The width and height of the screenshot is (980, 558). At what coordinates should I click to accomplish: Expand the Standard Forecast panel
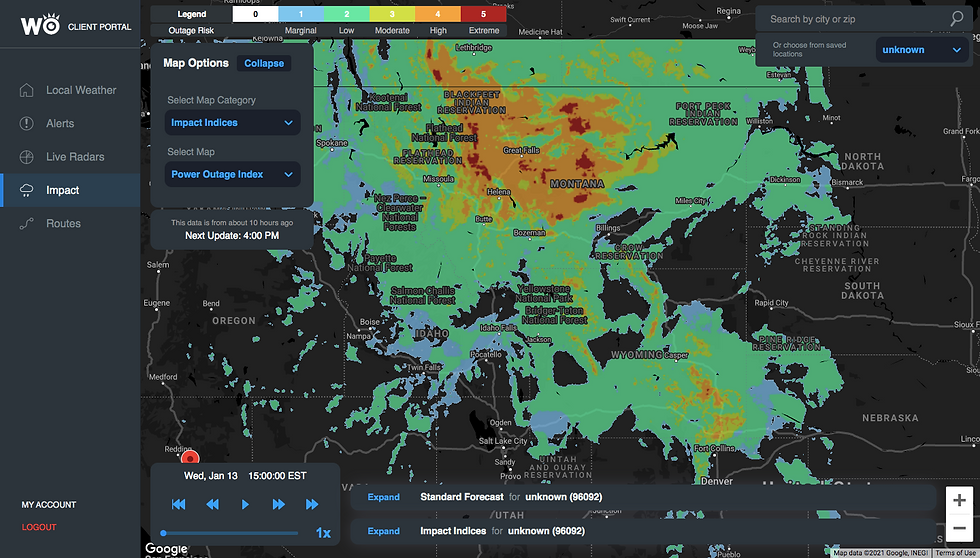383,497
